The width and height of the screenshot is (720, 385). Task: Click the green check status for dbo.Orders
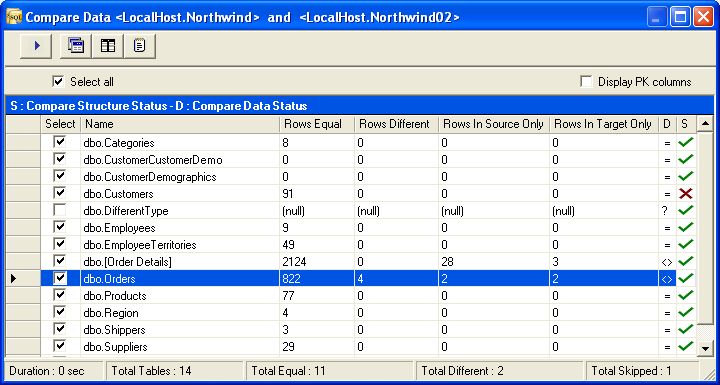pos(686,279)
